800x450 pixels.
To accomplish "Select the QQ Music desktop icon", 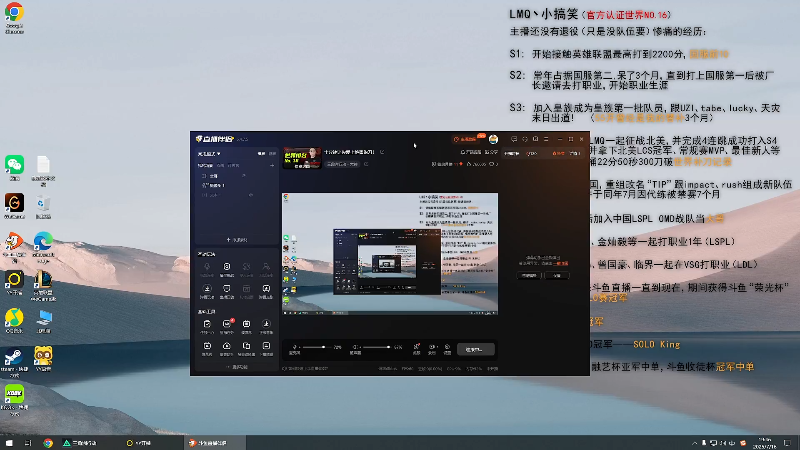I will (x=14, y=318).
